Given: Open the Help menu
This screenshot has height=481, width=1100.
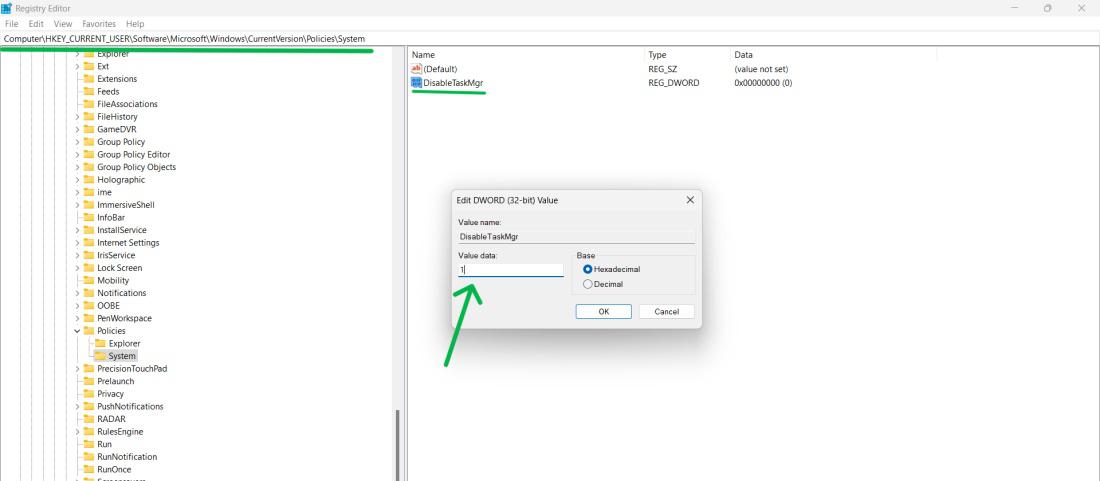Looking at the screenshot, I should (x=135, y=24).
